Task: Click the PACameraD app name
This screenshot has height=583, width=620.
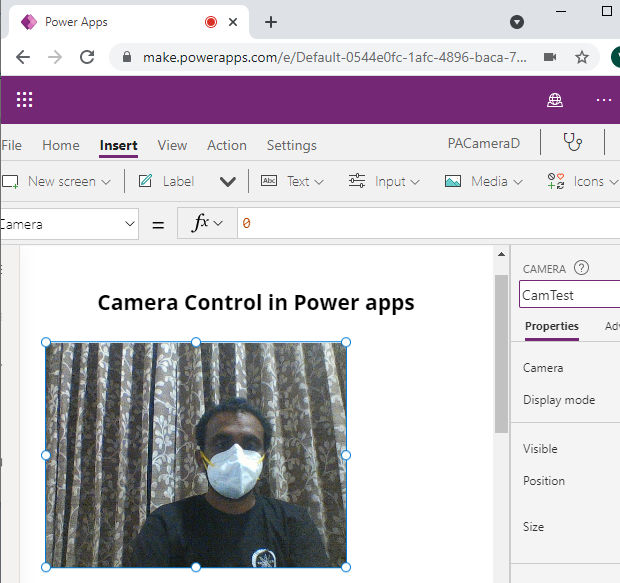Action: pos(484,143)
